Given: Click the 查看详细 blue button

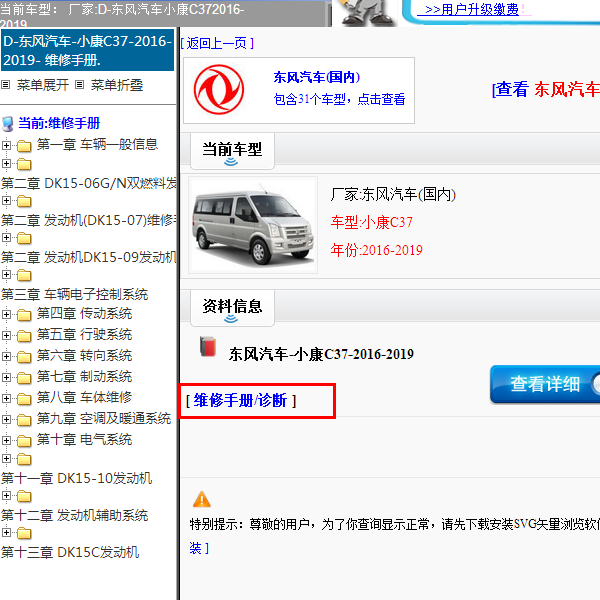Looking at the screenshot, I should (x=545, y=384).
